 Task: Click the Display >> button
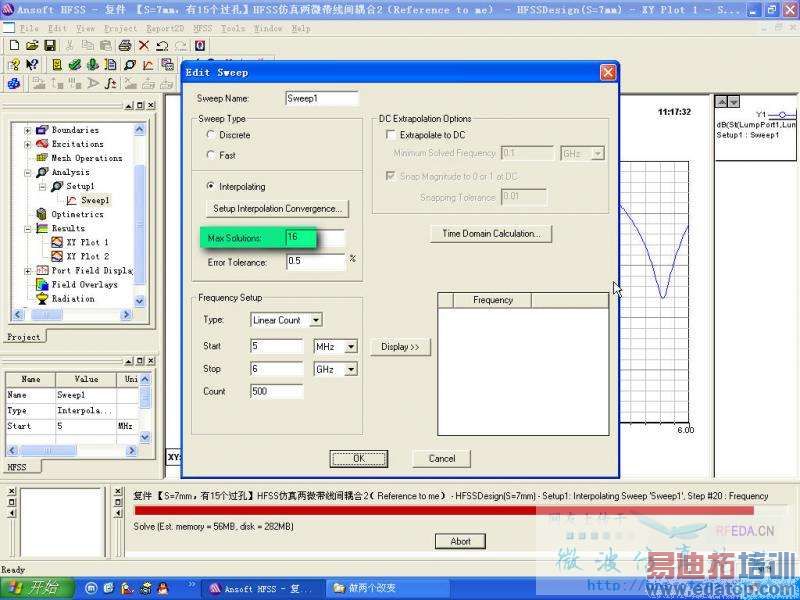[401, 347]
